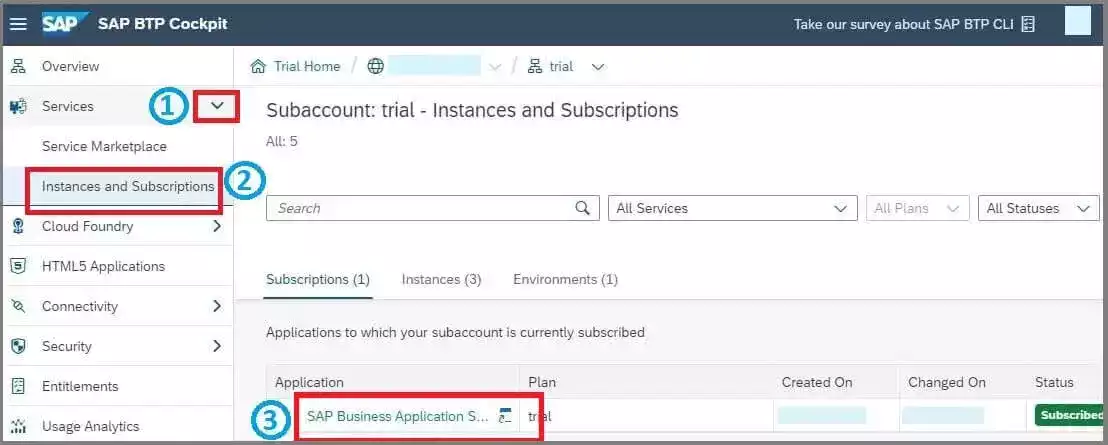Click the Security shield icon
The image size is (1108, 445).
18,346
